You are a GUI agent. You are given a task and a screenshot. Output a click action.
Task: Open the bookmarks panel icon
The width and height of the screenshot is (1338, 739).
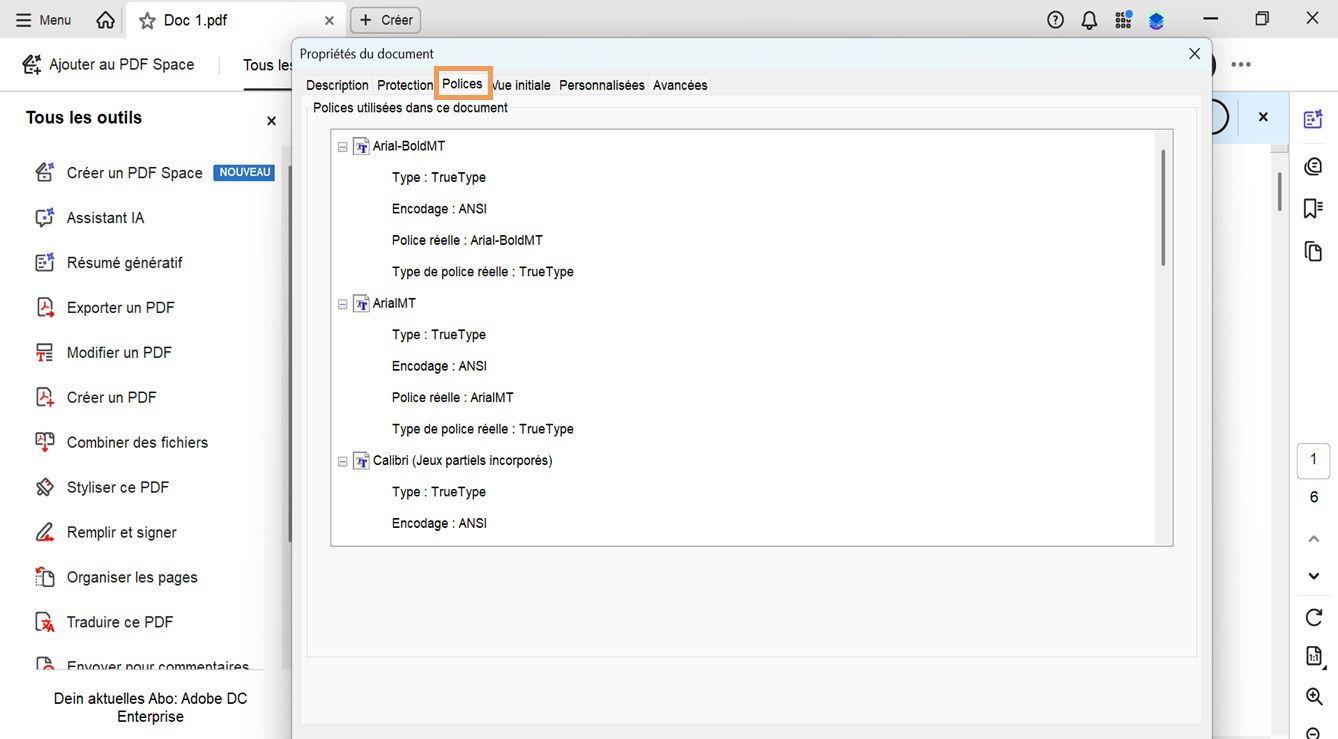[1313, 208]
